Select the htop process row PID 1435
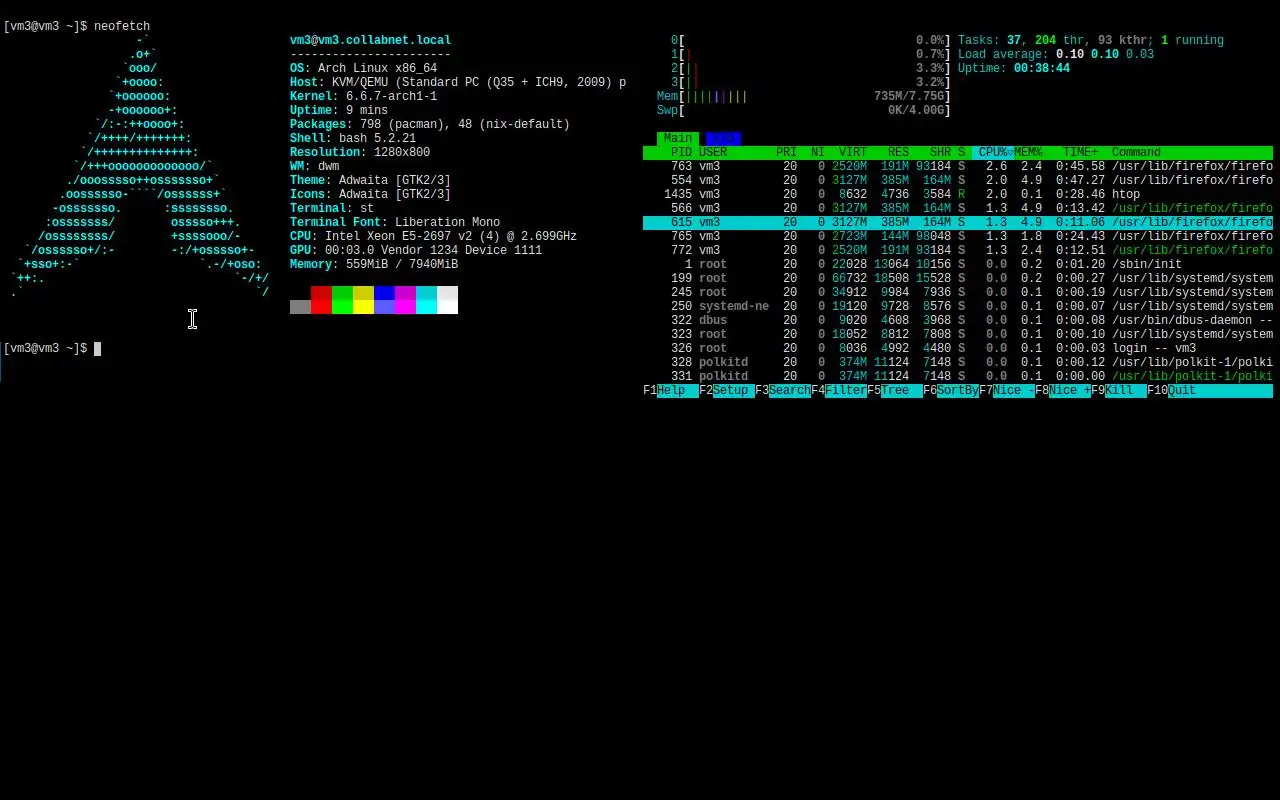 click(958, 194)
